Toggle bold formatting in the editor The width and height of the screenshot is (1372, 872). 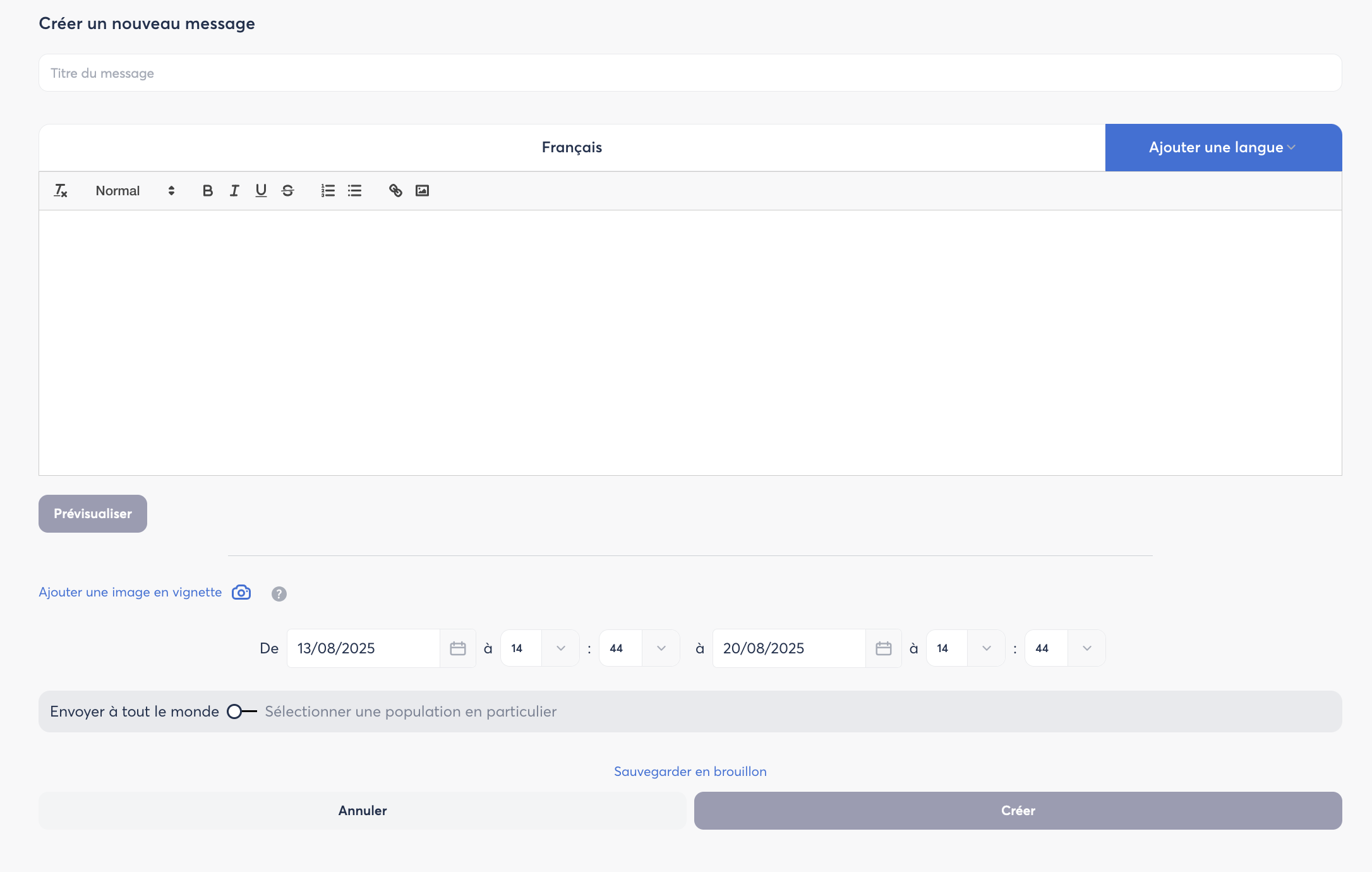(207, 190)
